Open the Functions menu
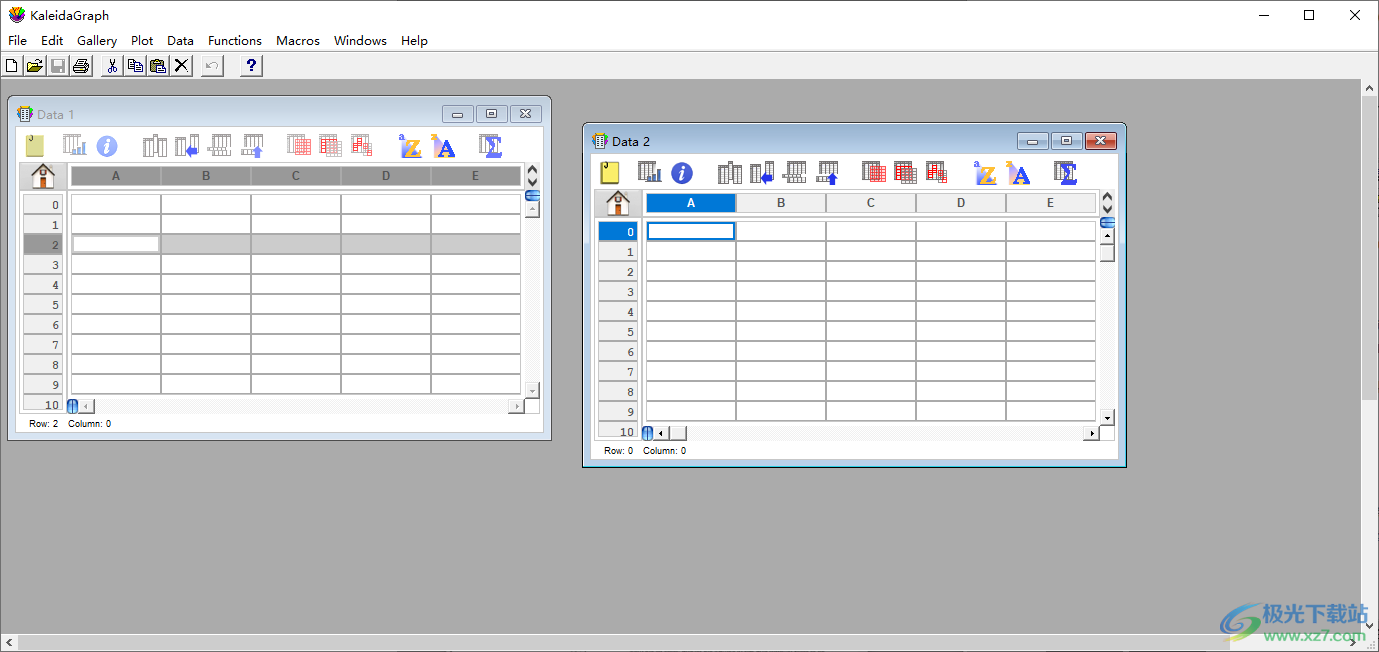The image size is (1379, 652). [235, 41]
